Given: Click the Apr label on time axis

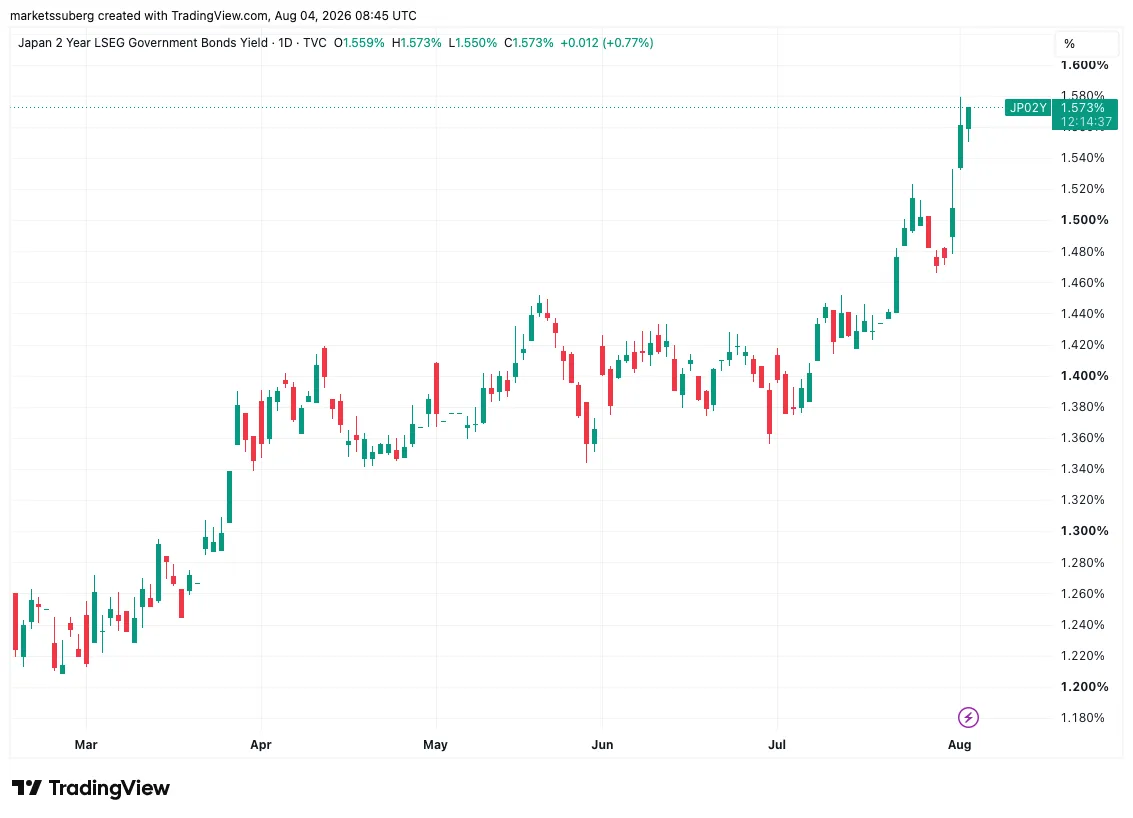Looking at the screenshot, I should coord(261,744).
